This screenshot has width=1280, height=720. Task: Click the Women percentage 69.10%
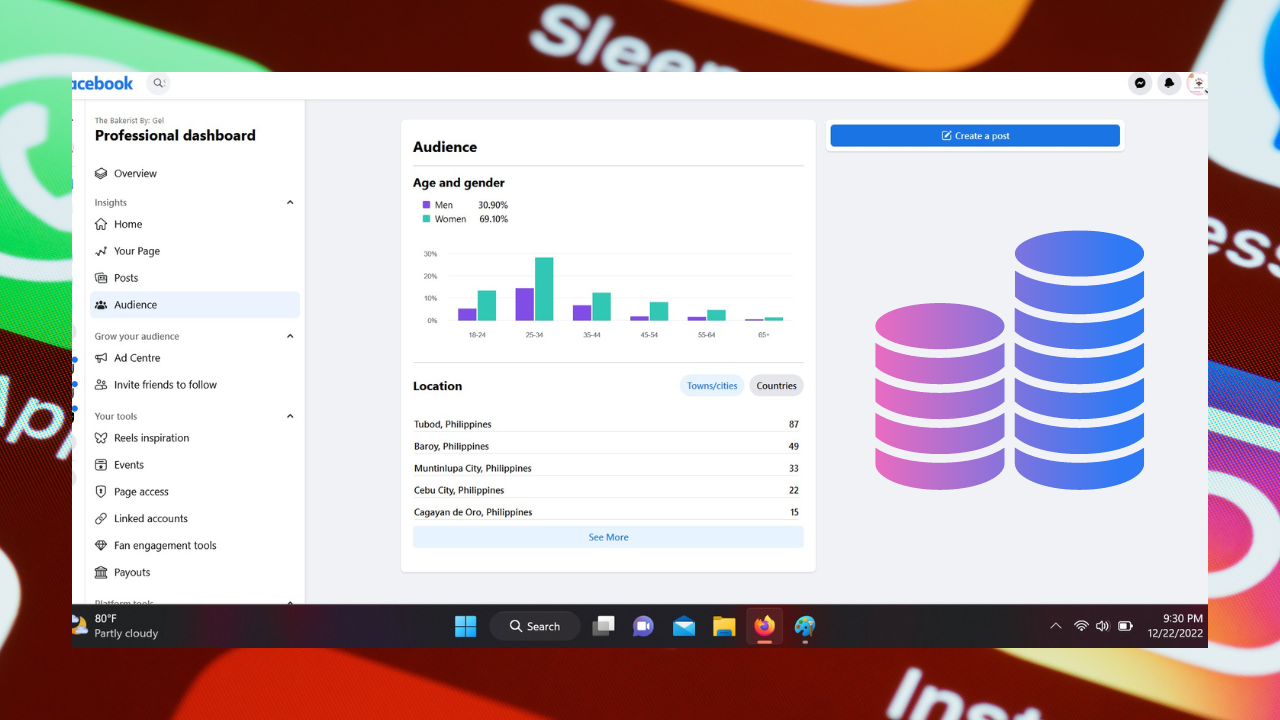[x=494, y=219]
